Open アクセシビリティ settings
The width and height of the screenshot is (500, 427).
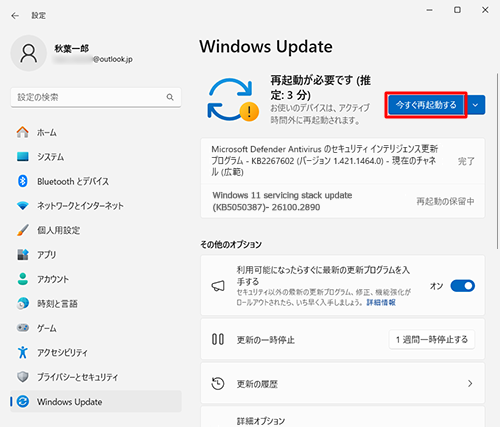[x=96, y=352]
